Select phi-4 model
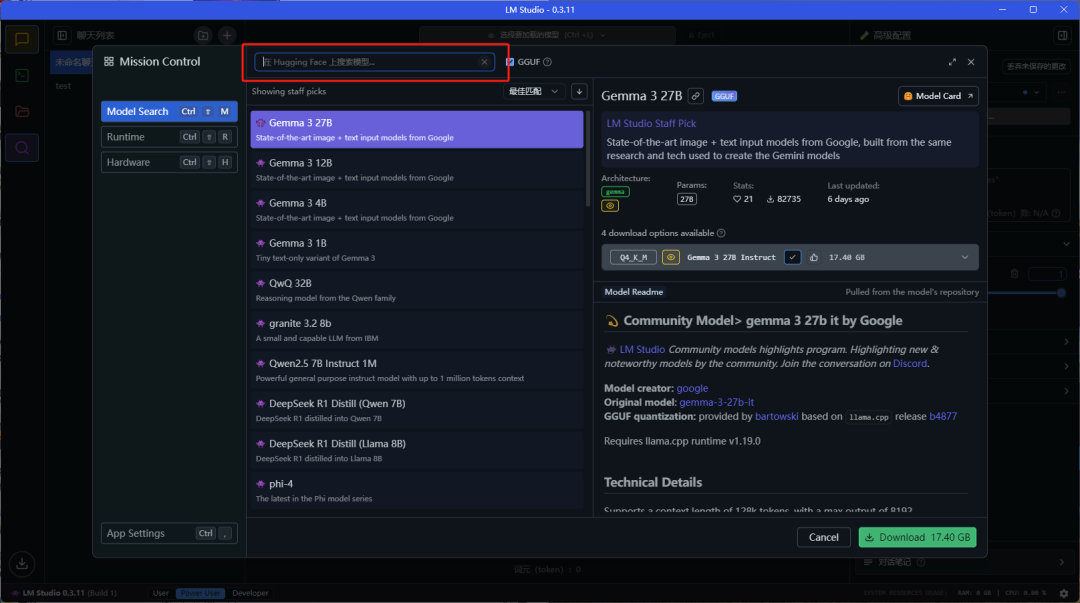 point(417,490)
